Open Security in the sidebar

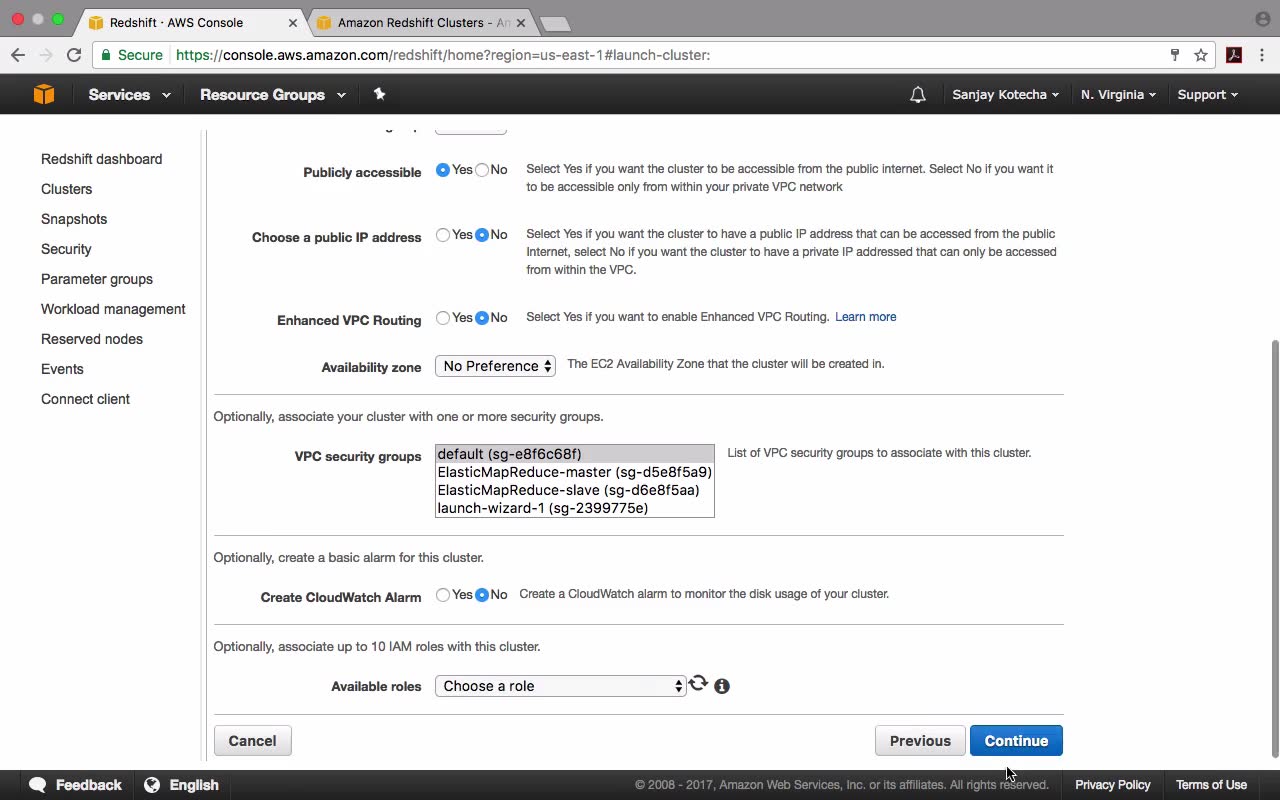click(x=66, y=249)
